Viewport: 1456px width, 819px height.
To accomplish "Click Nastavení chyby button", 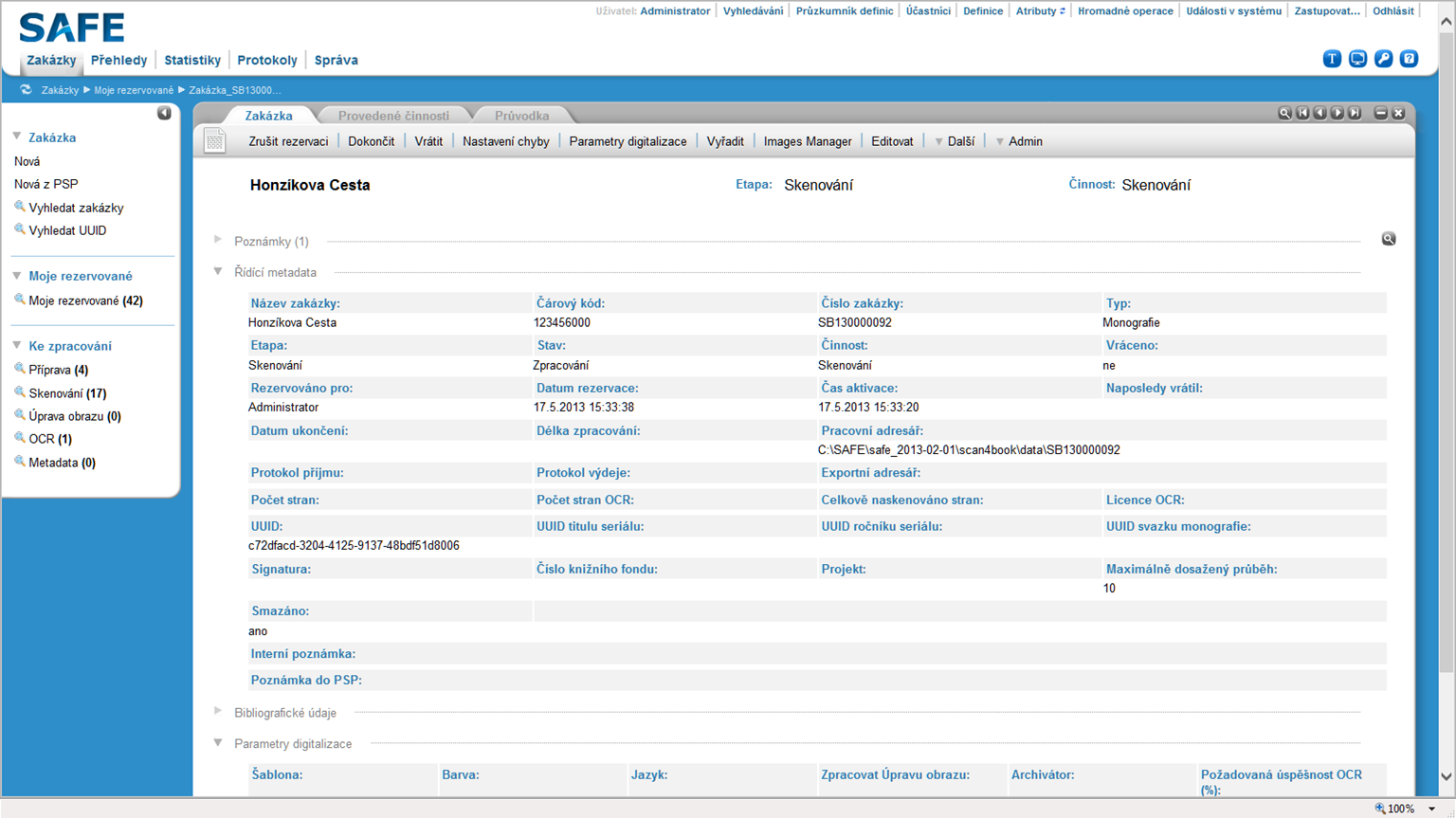I will coord(506,141).
